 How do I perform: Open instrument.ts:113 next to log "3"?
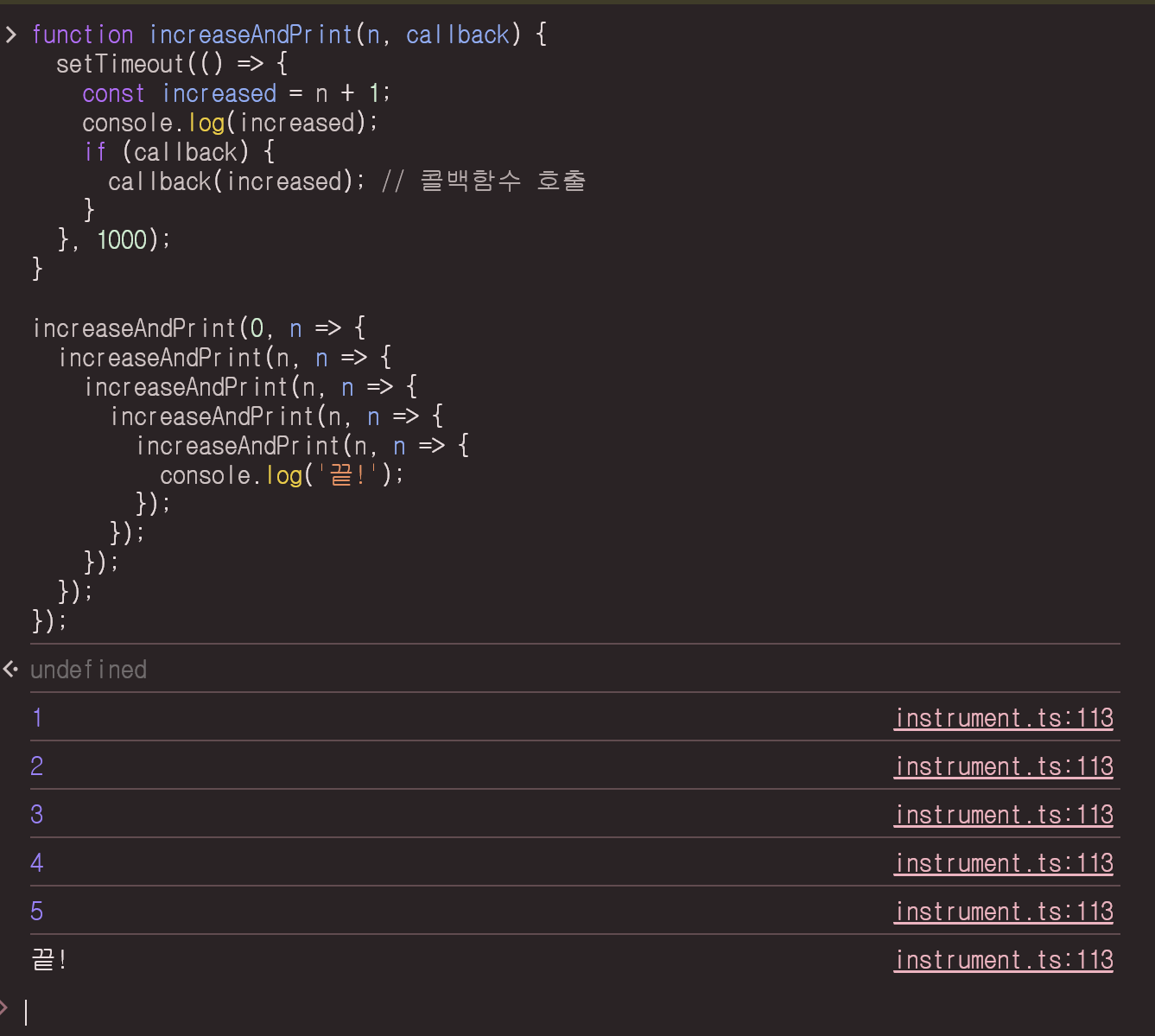(1003, 815)
